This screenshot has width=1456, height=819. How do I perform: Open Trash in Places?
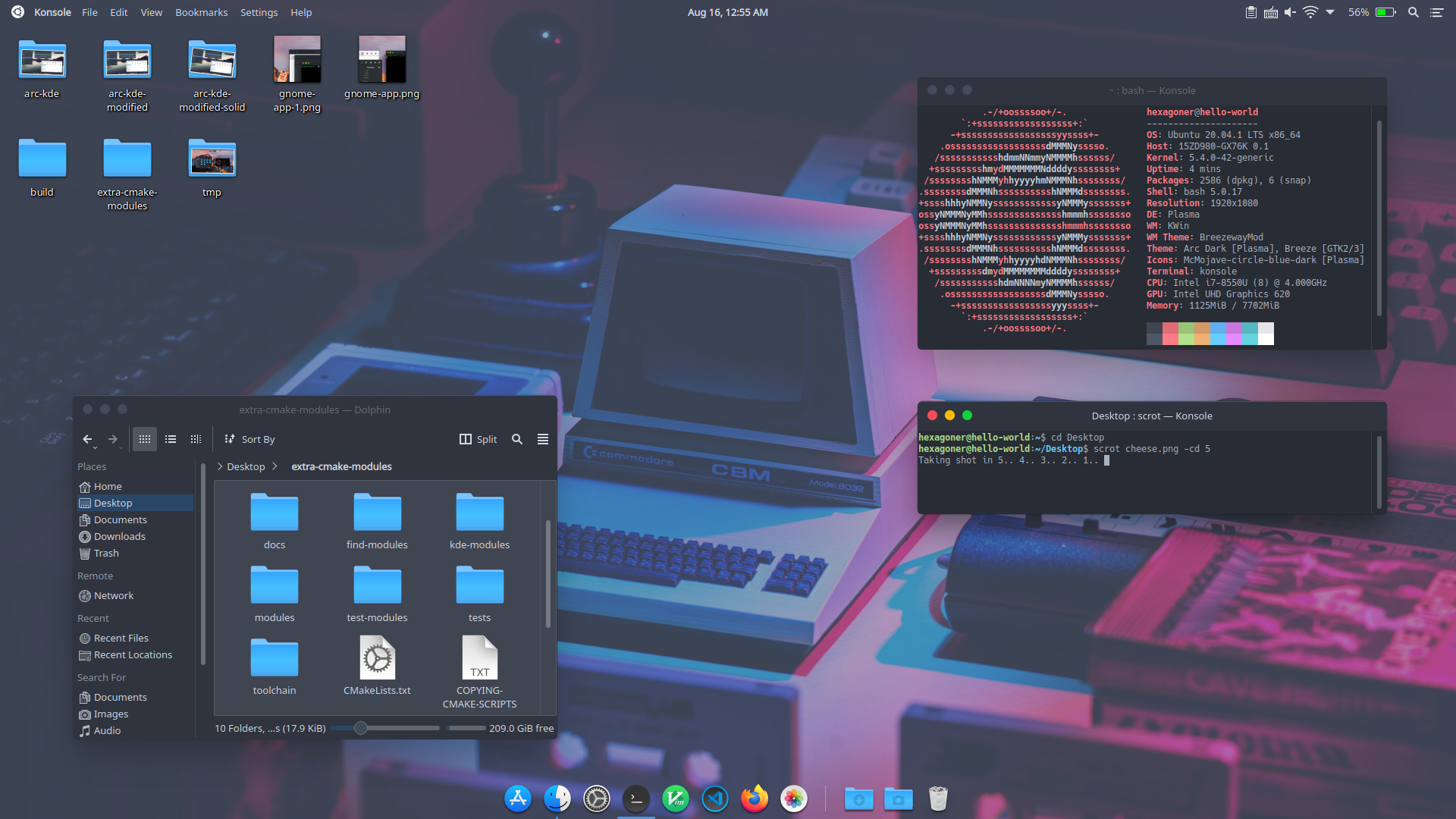coord(135,553)
